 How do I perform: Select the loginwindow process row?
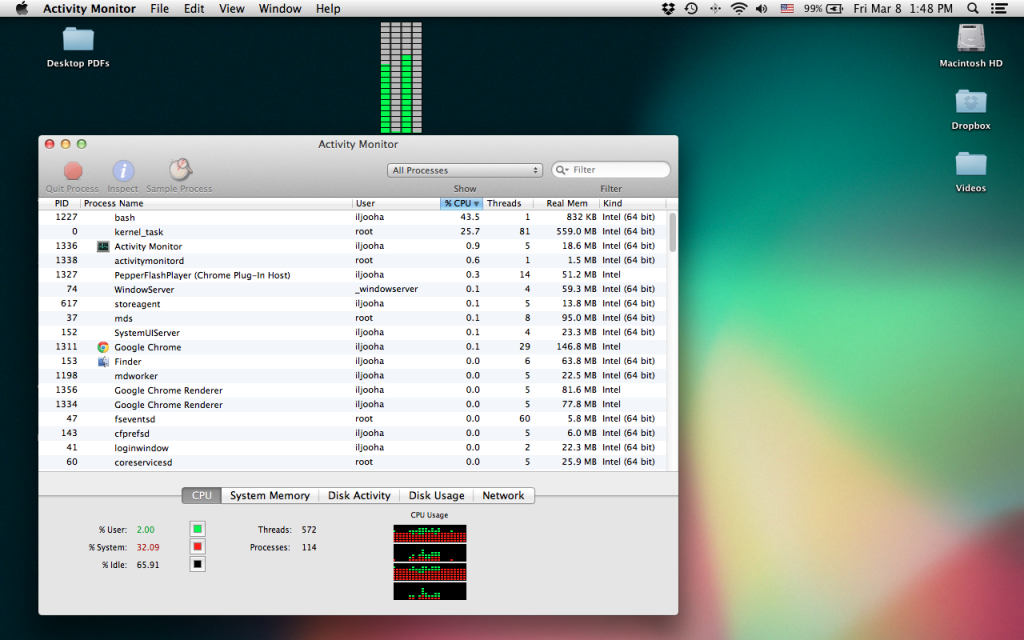click(353, 447)
